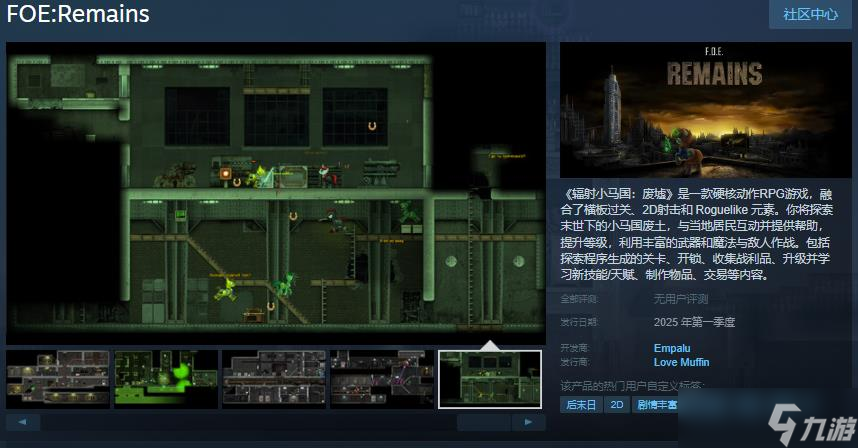Viewport: 858px width, 448px height.
Task: Open the 社区中心 community hub button
Action: click(810, 14)
